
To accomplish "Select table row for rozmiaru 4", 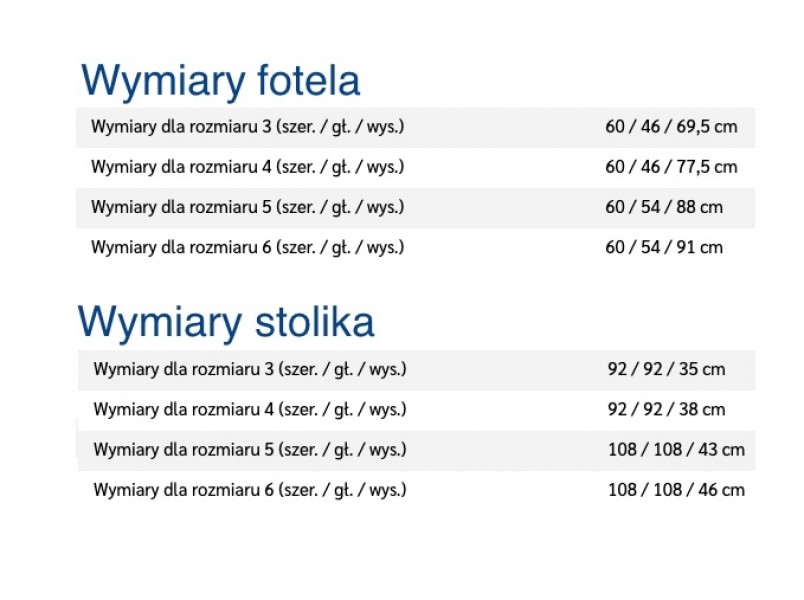I will (416, 410).
